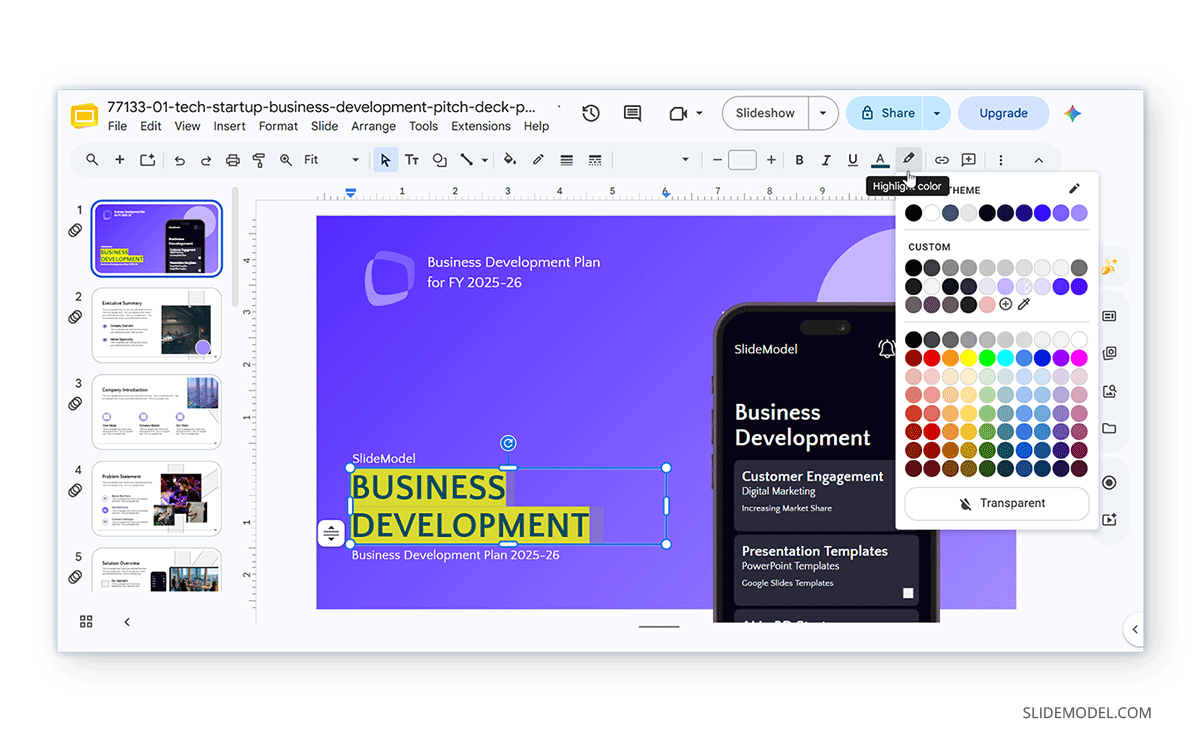Set highlight to Transparent
Viewport: 1200px width, 743px height.
[x=997, y=503]
